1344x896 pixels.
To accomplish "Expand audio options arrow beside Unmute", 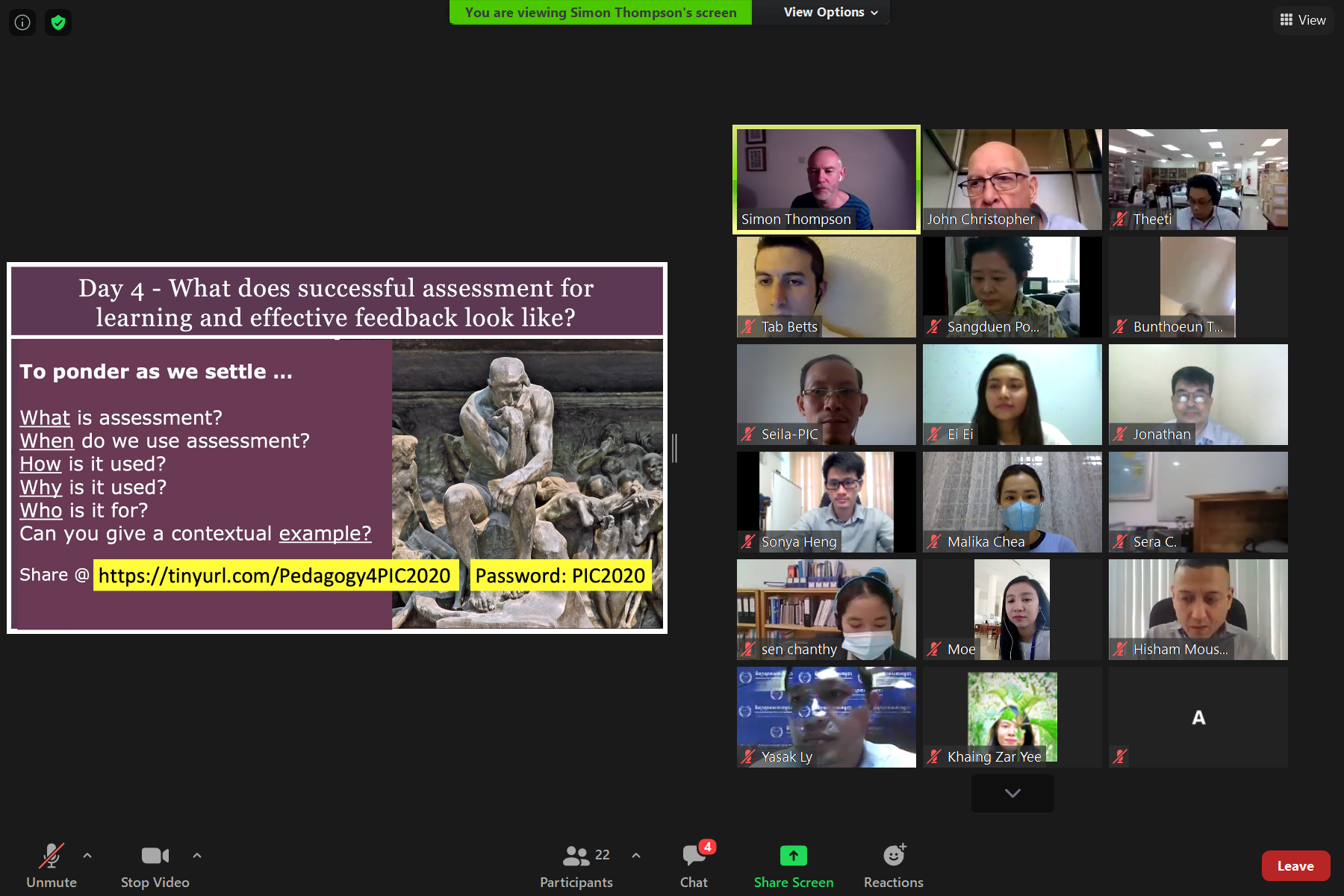I will click(87, 856).
